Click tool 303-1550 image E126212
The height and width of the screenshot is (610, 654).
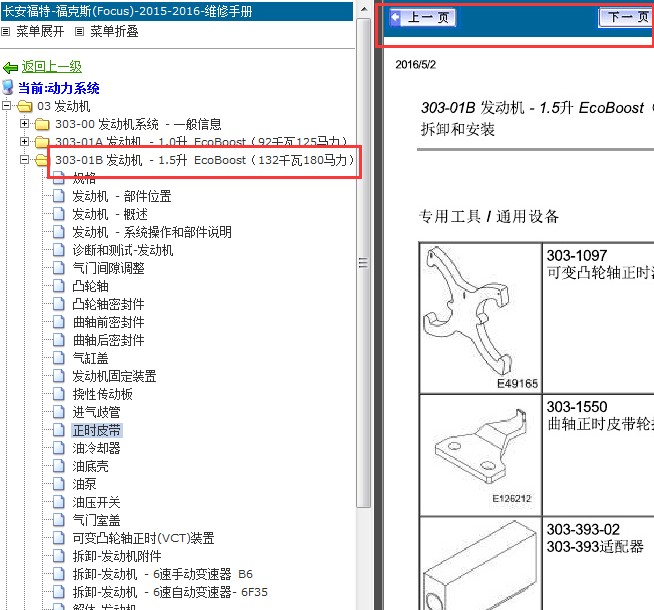(x=480, y=455)
